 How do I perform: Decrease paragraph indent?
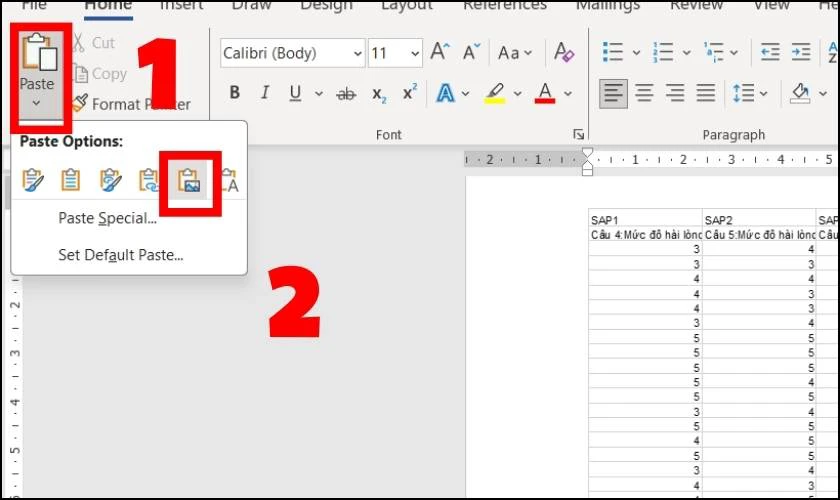(x=770, y=52)
